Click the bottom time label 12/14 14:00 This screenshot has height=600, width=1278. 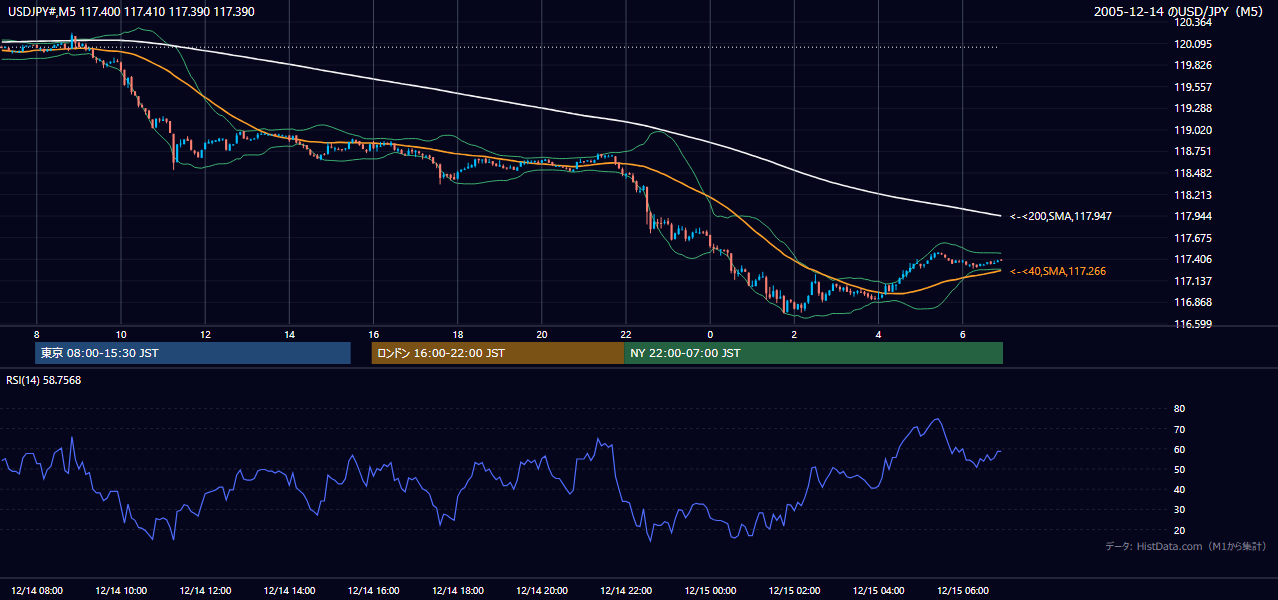click(289, 591)
